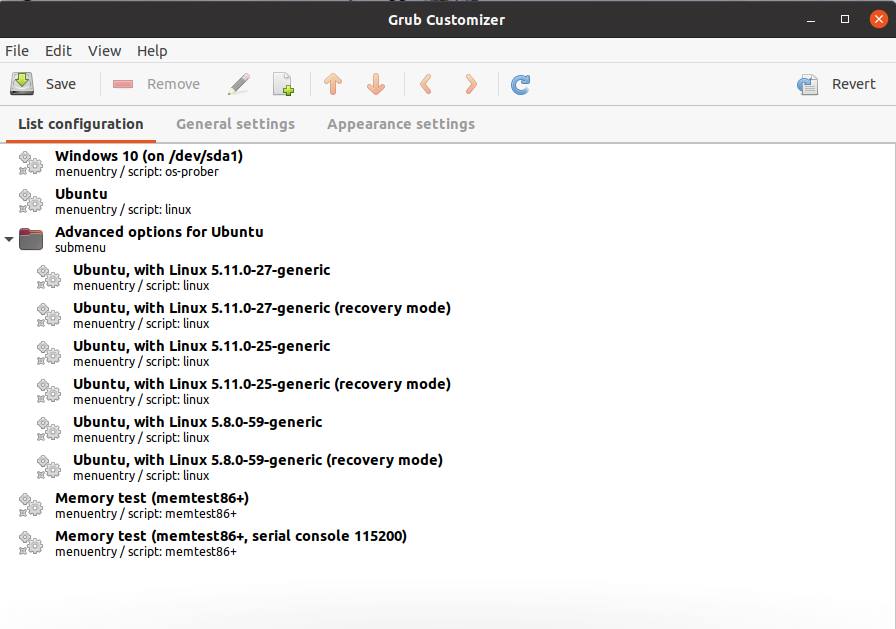The image size is (896, 629).
Task: Select the Ubuntu menuentry title
Action: (81, 194)
